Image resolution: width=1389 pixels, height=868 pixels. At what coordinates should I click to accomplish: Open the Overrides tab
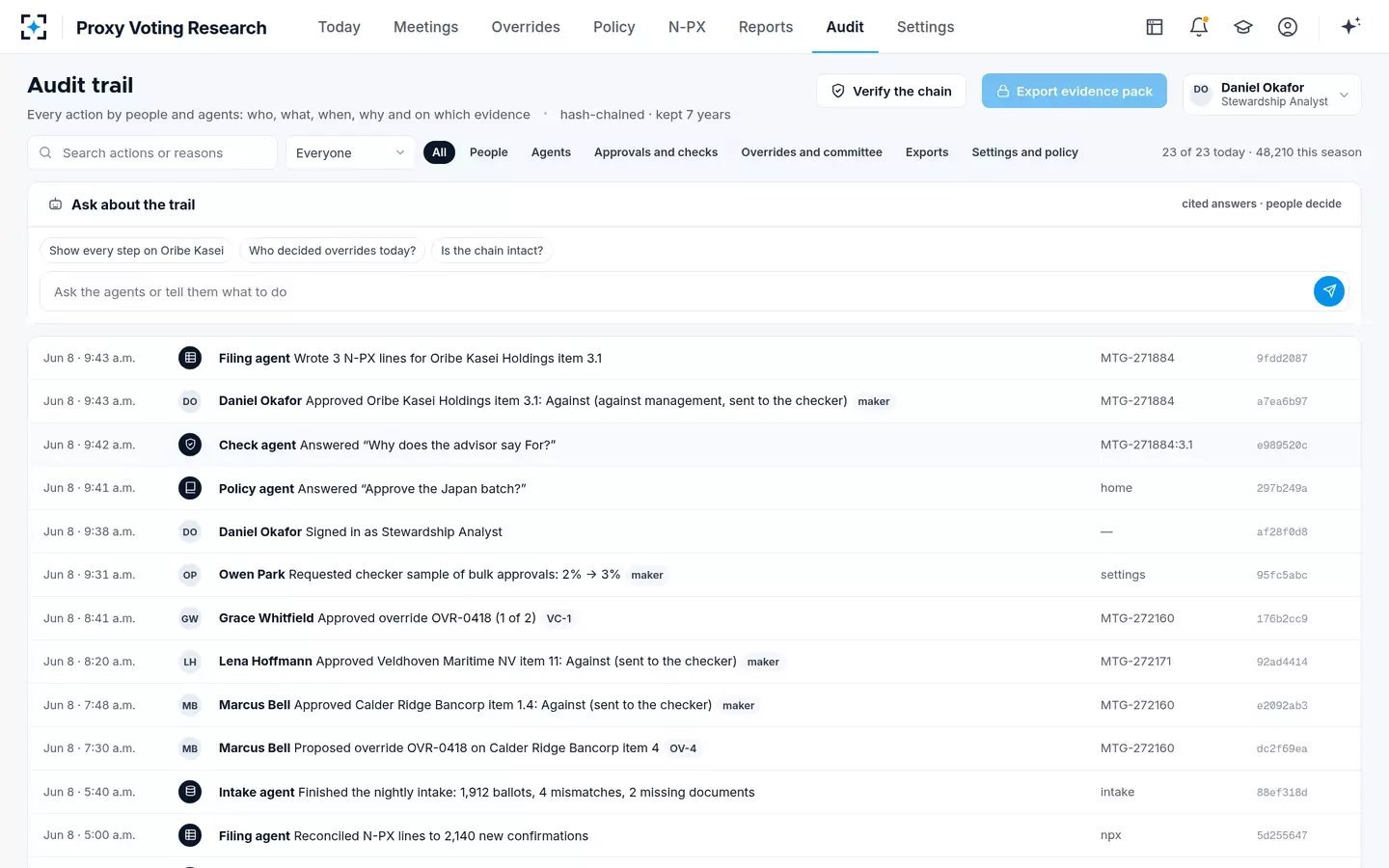(526, 27)
